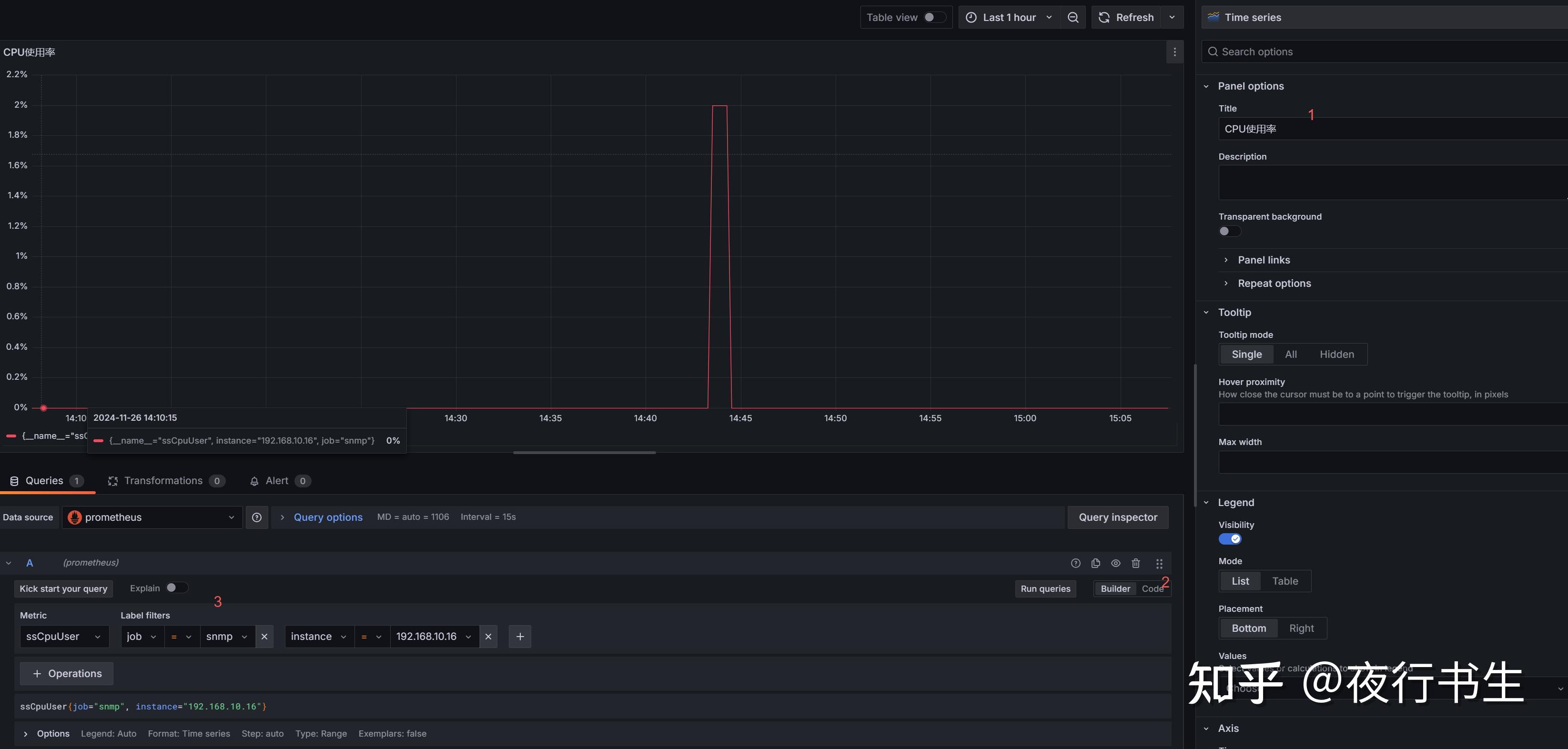Duplicate query A with the copy icon

[1096, 564]
